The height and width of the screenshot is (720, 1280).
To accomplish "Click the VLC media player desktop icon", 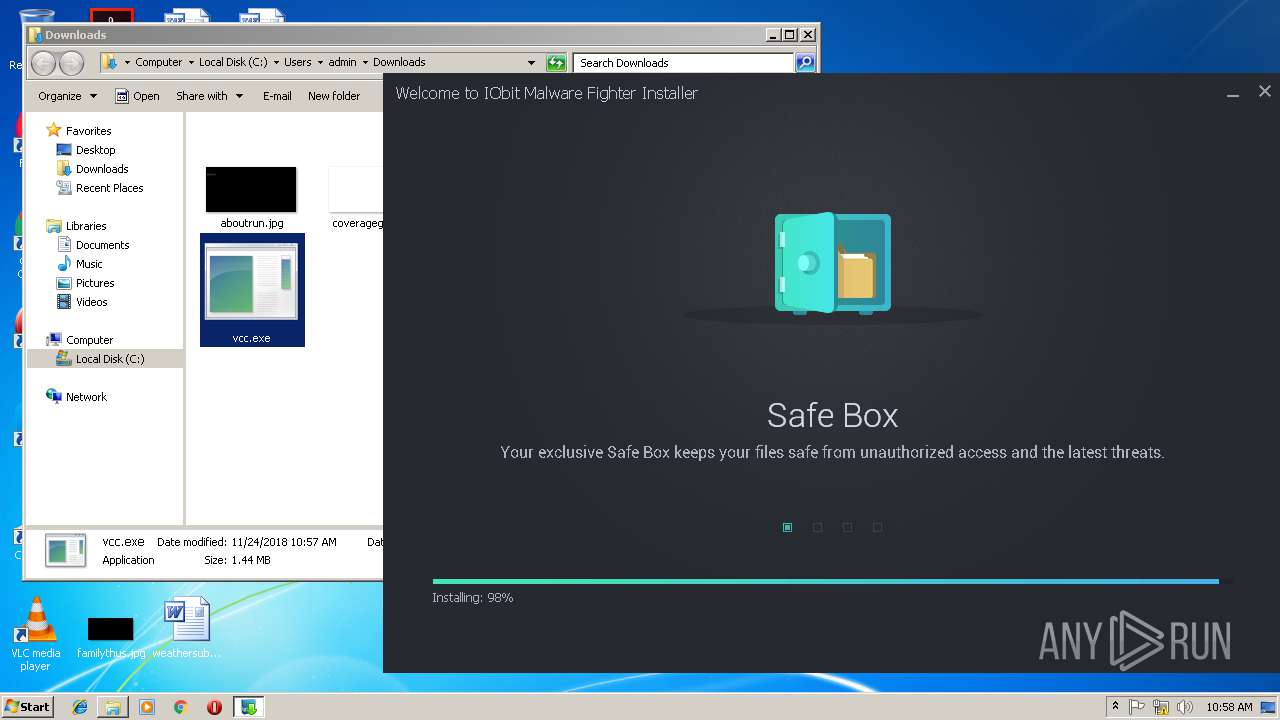I will (35, 633).
